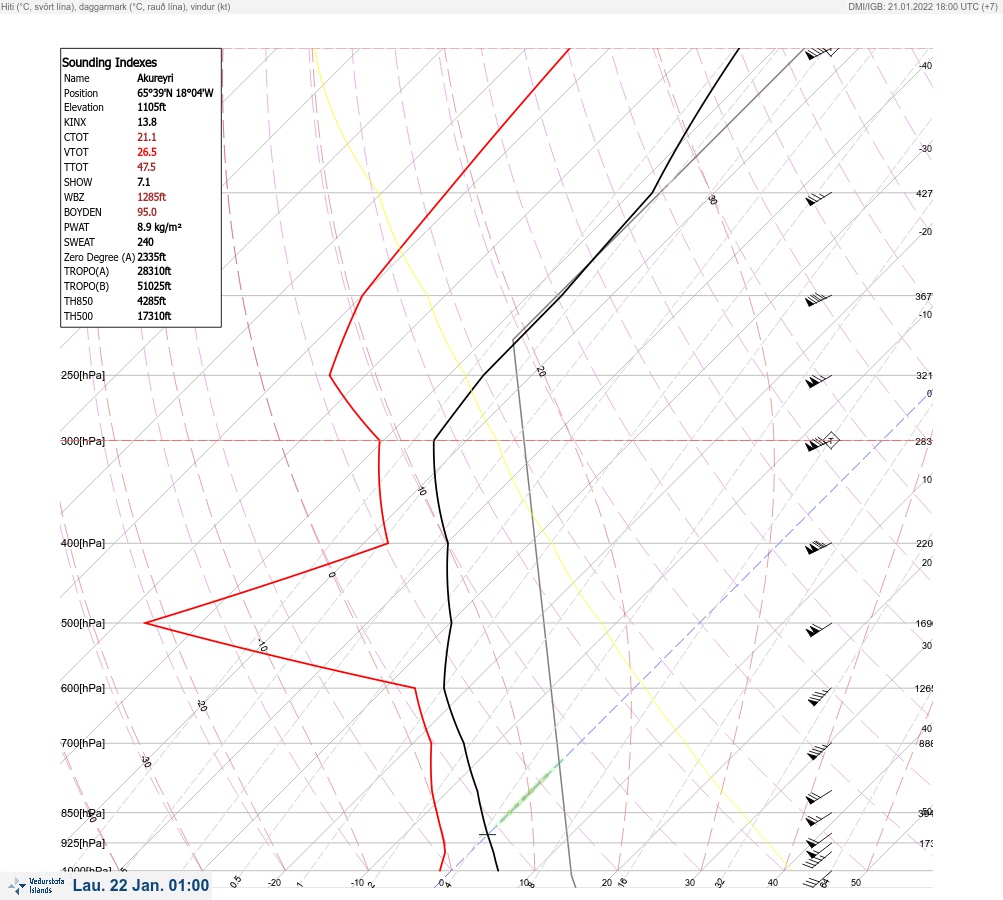Image resolution: width=1003 pixels, height=900 pixels.
Task: Click the 'Lau. 22 Jan. 01:00' timestamp
Action: coord(141,885)
